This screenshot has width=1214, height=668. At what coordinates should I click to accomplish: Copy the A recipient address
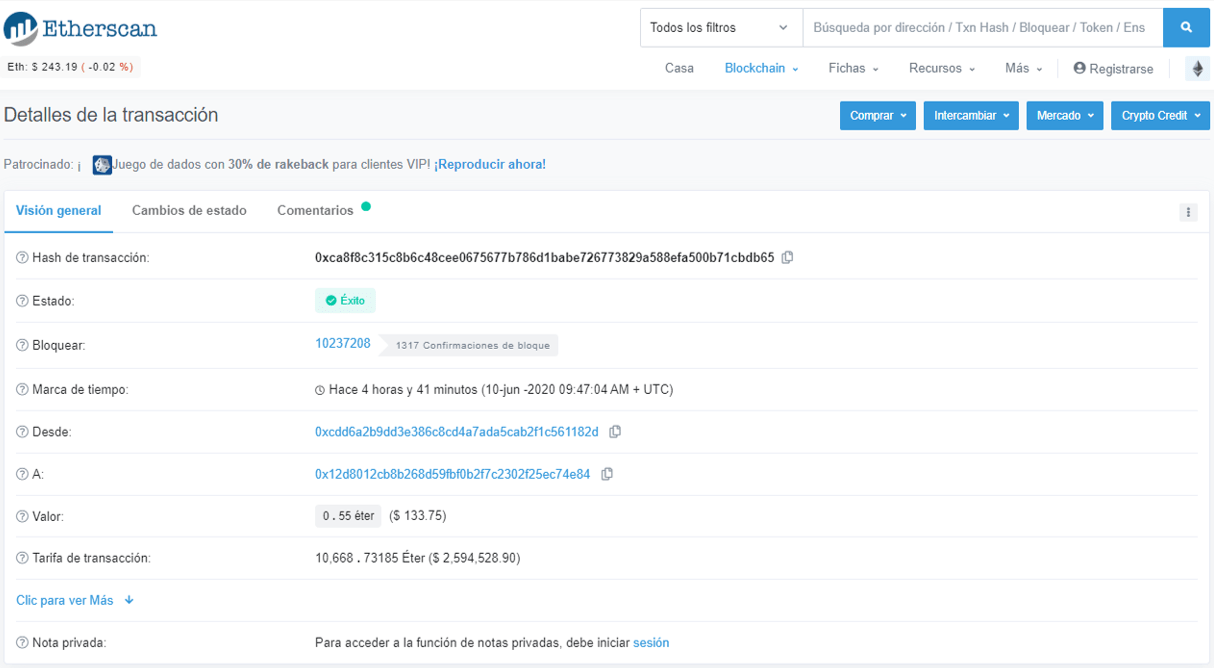[x=607, y=474]
